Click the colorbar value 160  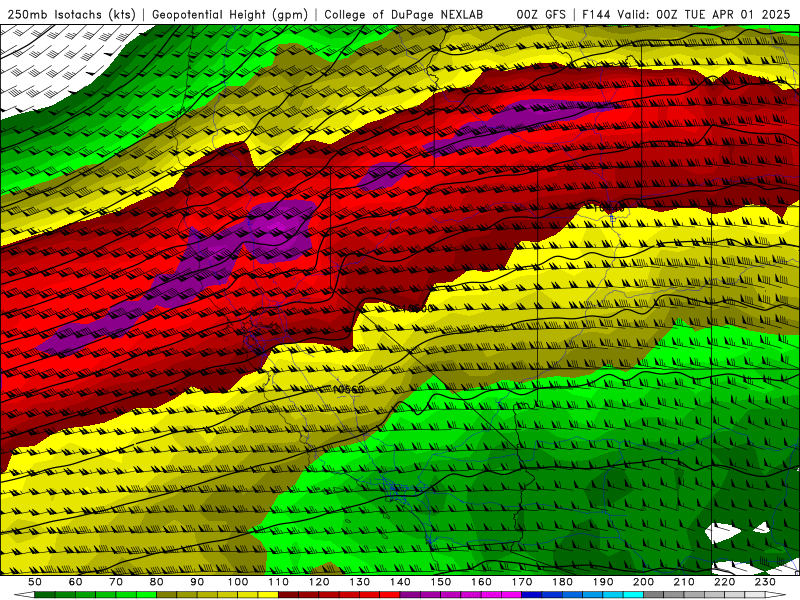[x=481, y=582]
